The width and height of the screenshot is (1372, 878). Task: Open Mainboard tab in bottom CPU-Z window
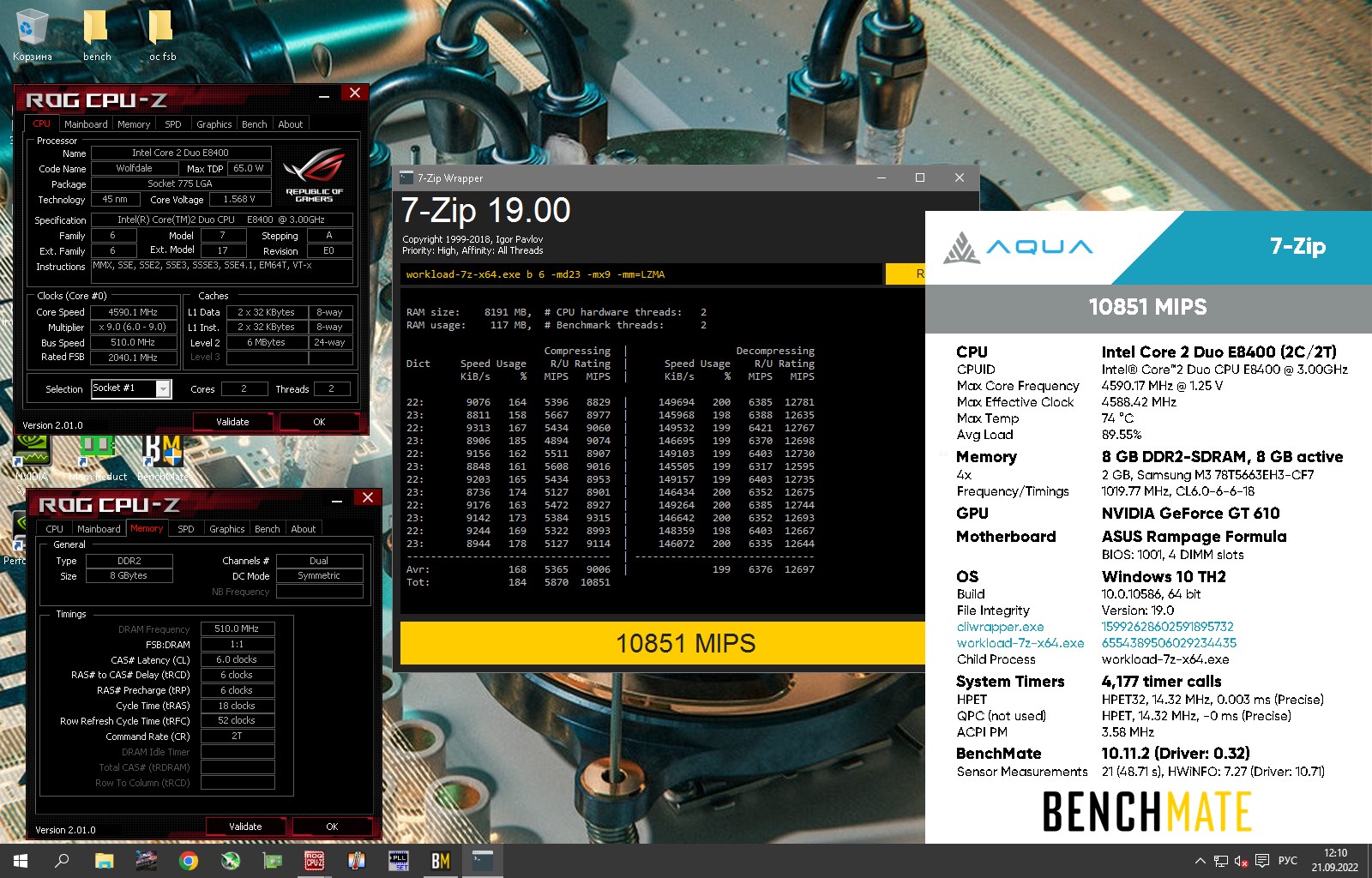tap(99, 529)
